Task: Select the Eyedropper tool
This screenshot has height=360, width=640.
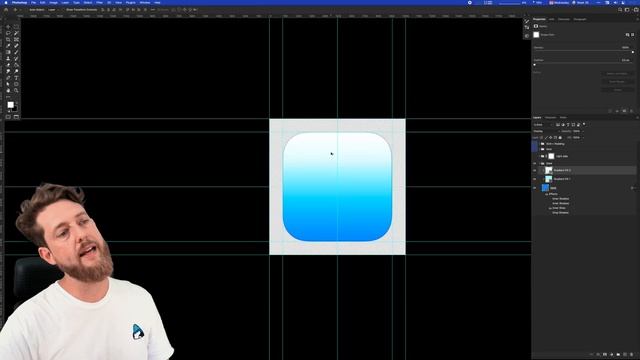Action: [x=8, y=46]
